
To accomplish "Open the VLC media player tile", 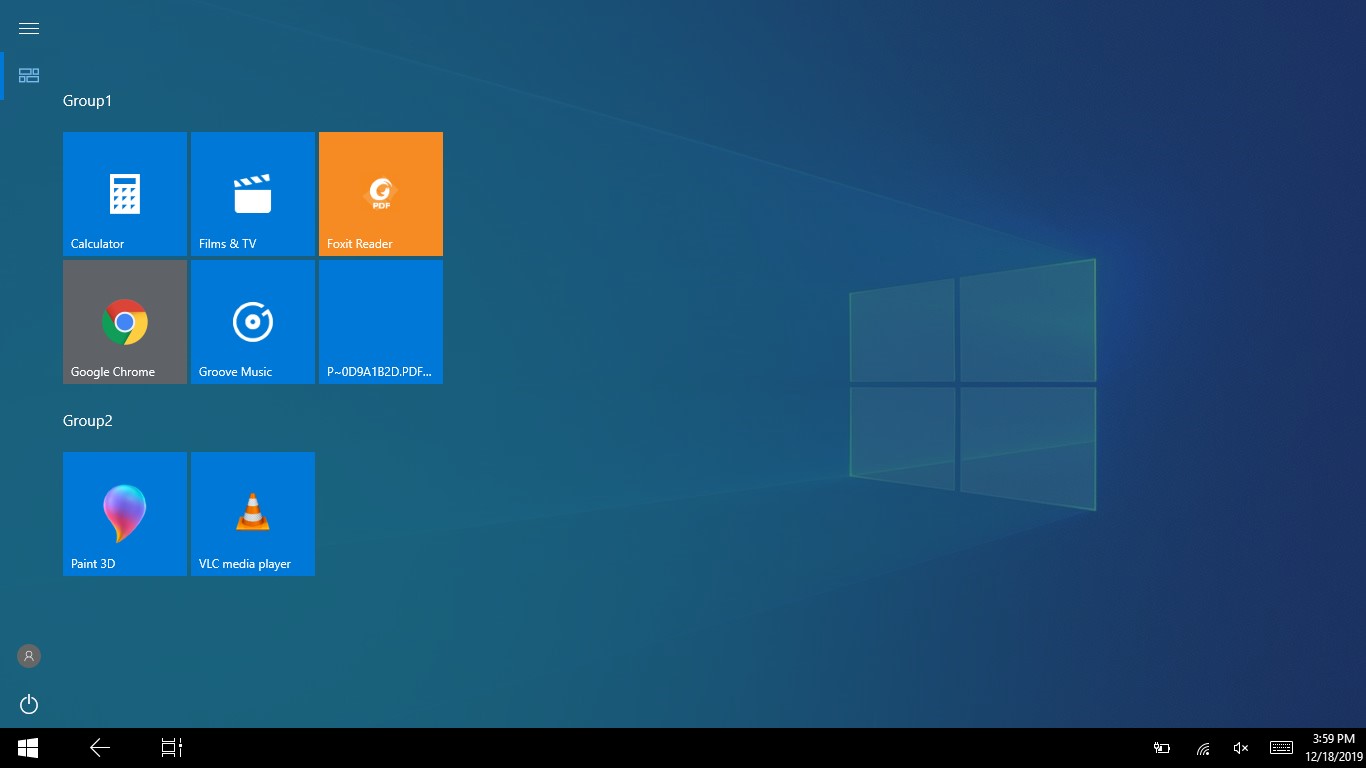I will [x=253, y=514].
